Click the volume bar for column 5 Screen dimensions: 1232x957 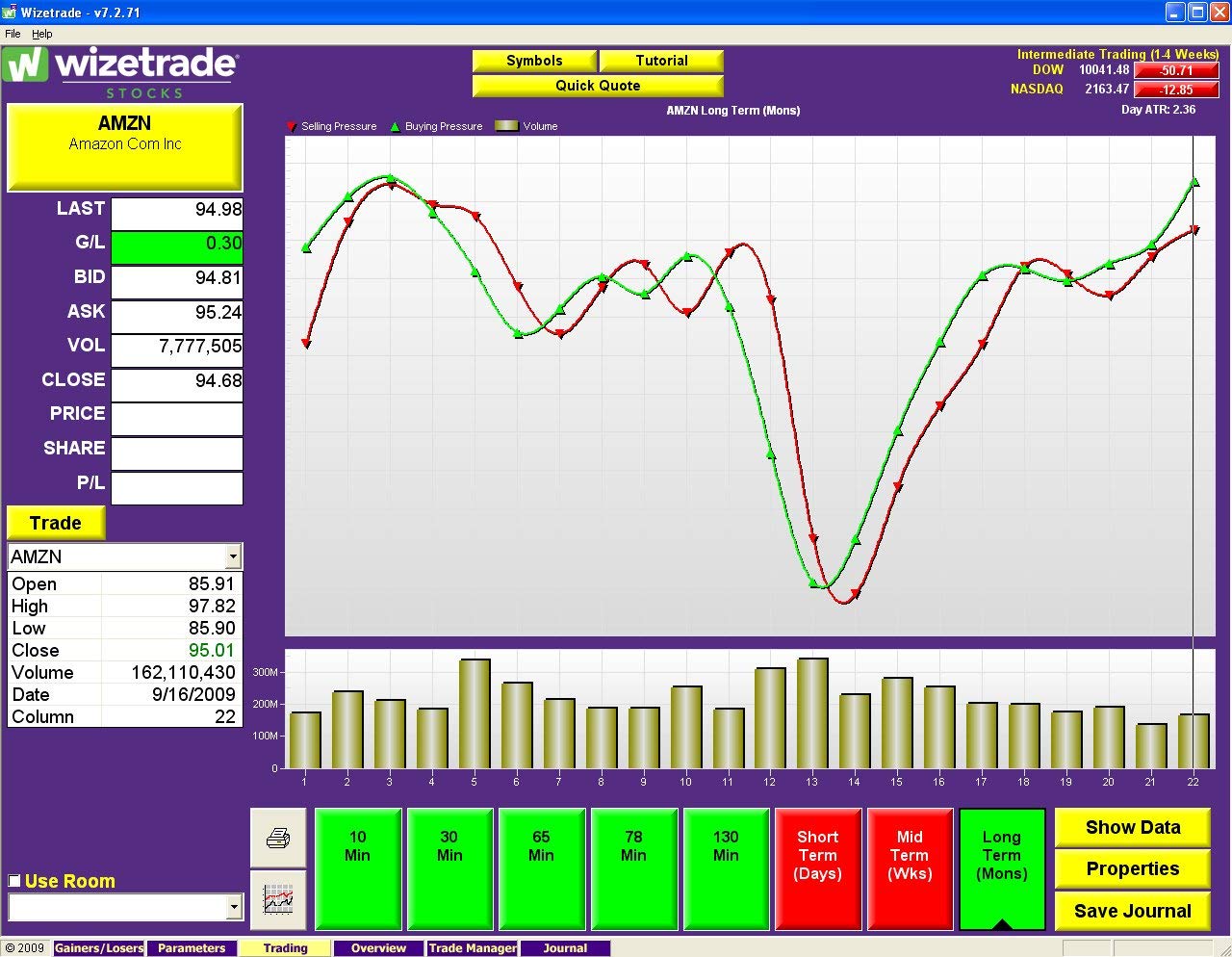tap(475, 714)
